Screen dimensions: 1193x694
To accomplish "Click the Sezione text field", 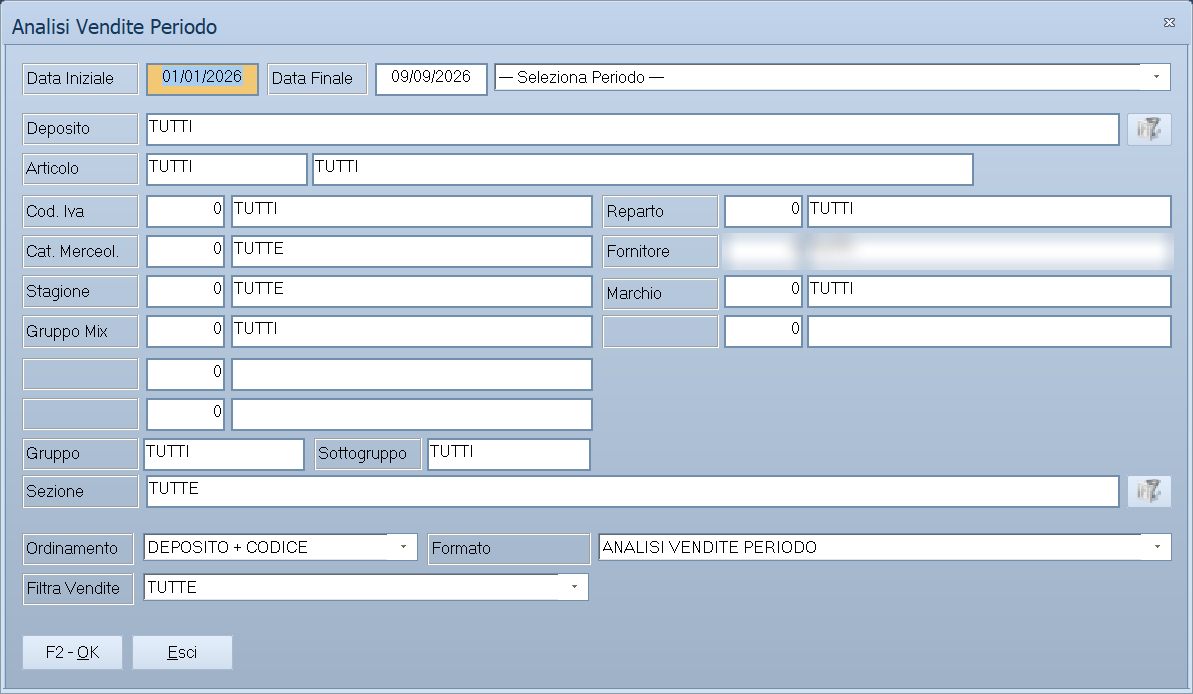I will 632,492.
